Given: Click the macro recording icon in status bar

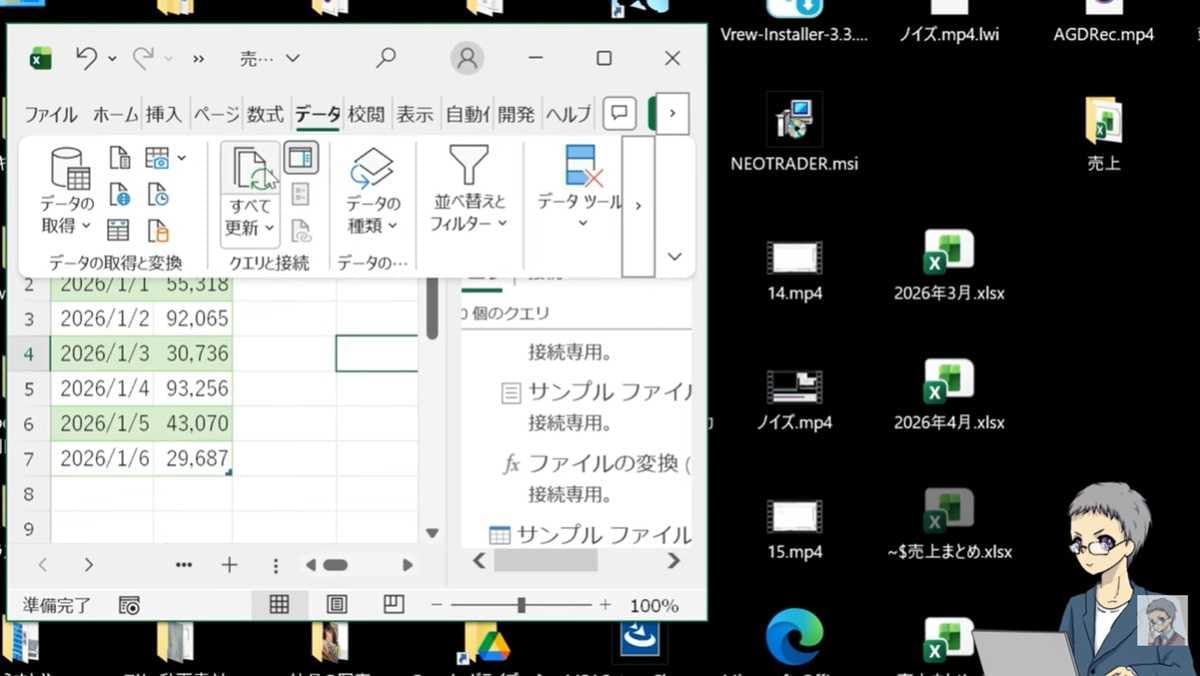Looking at the screenshot, I should click(126, 604).
